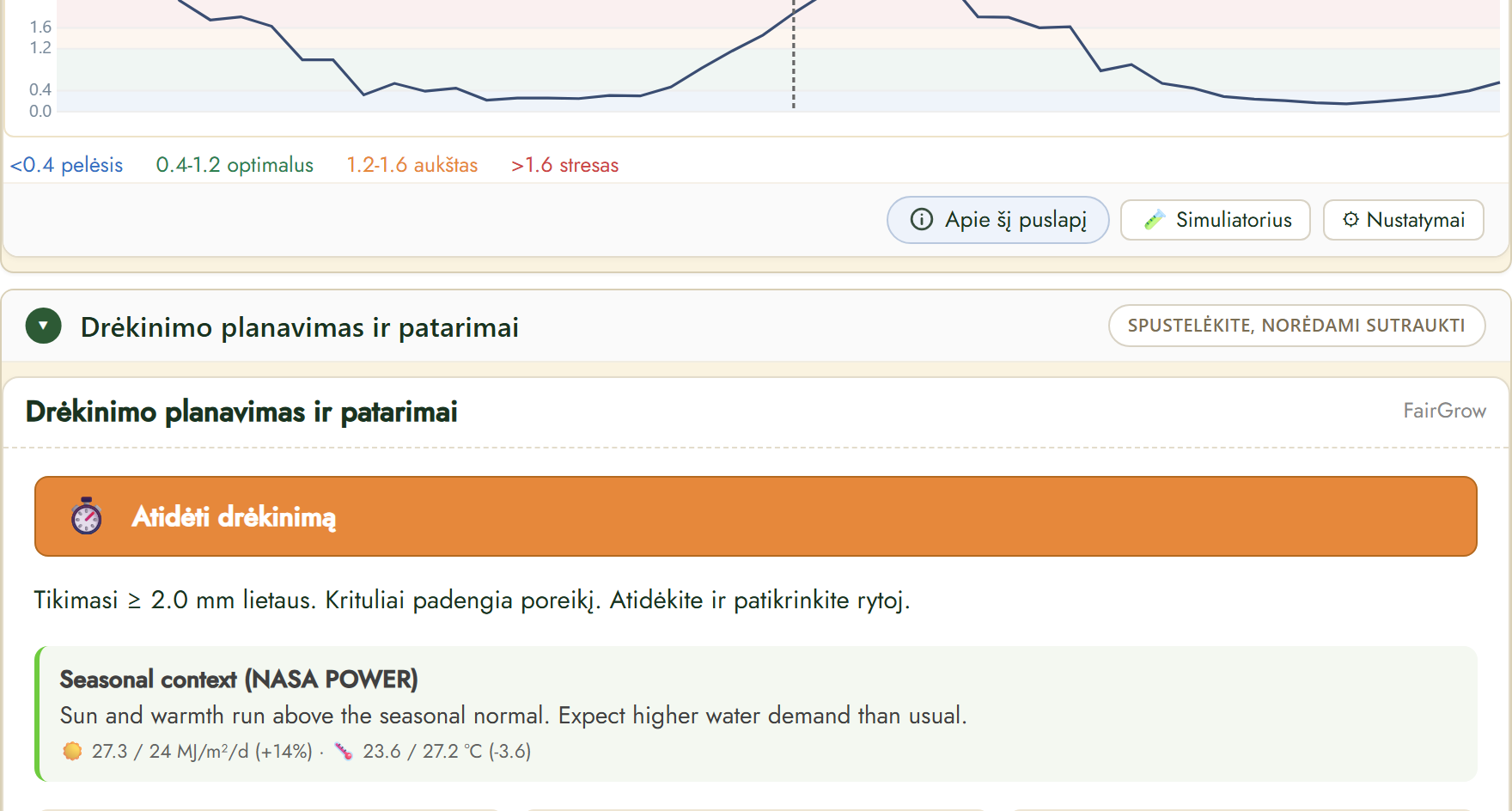Click the '>1.6 stresas' legend label
This screenshot has width=1512, height=811.
pyautogui.click(x=564, y=165)
